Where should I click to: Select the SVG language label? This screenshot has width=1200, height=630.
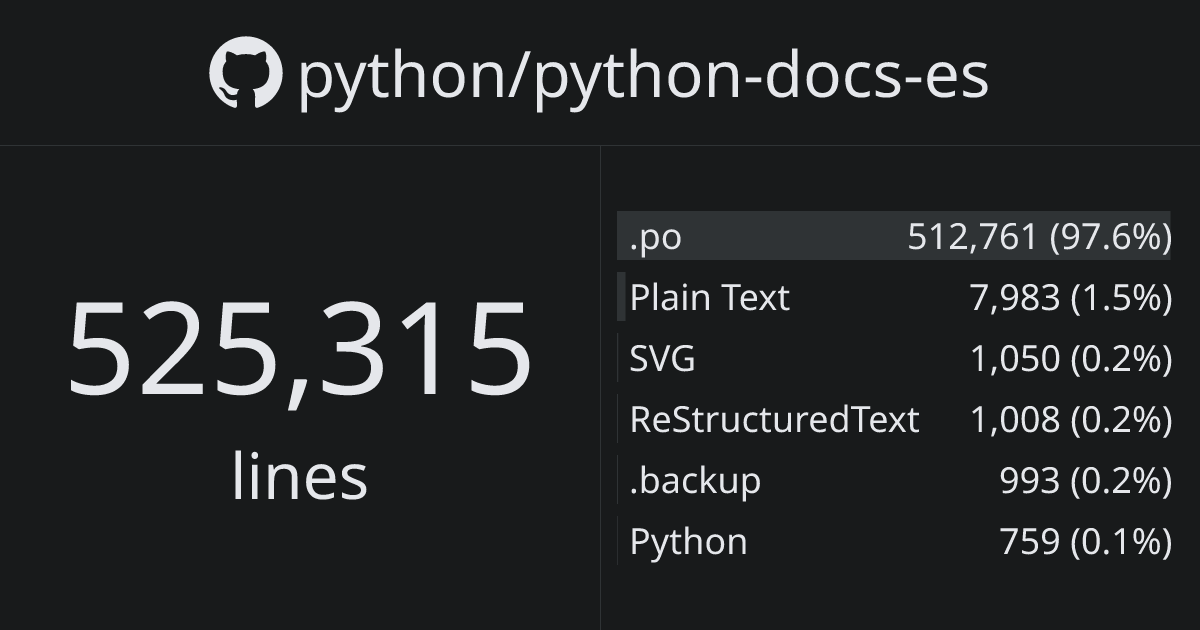click(662, 359)
